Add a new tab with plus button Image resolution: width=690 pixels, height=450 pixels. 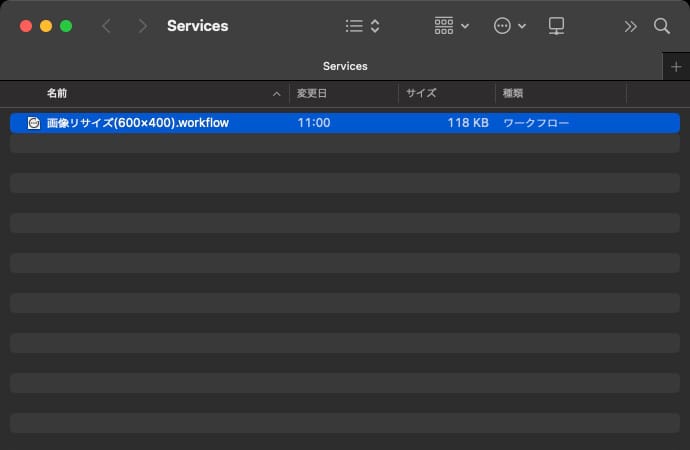point(676,66)
